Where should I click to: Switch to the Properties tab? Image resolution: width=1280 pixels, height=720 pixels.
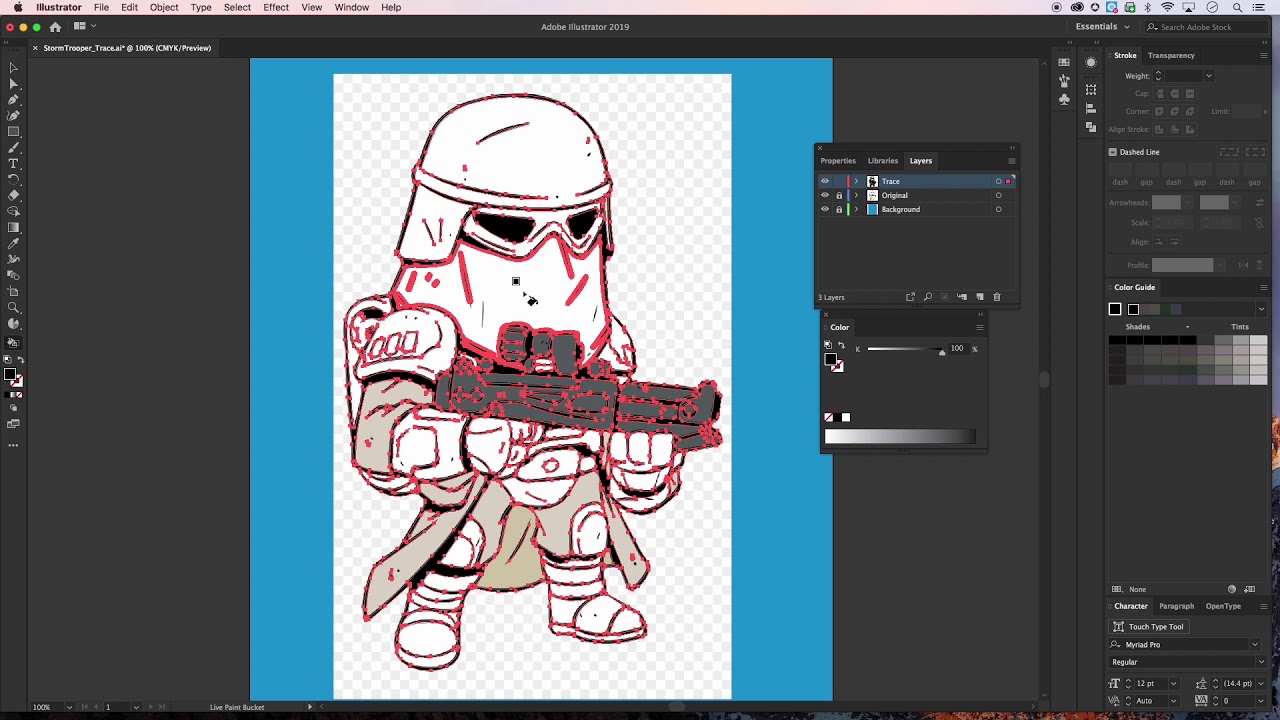(x=838, y=161)
